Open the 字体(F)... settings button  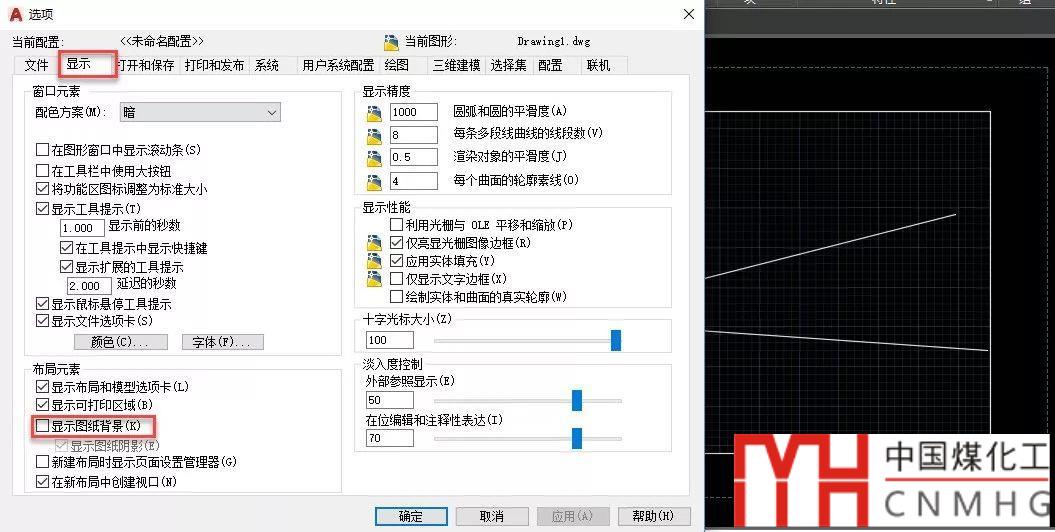[222, 342]
